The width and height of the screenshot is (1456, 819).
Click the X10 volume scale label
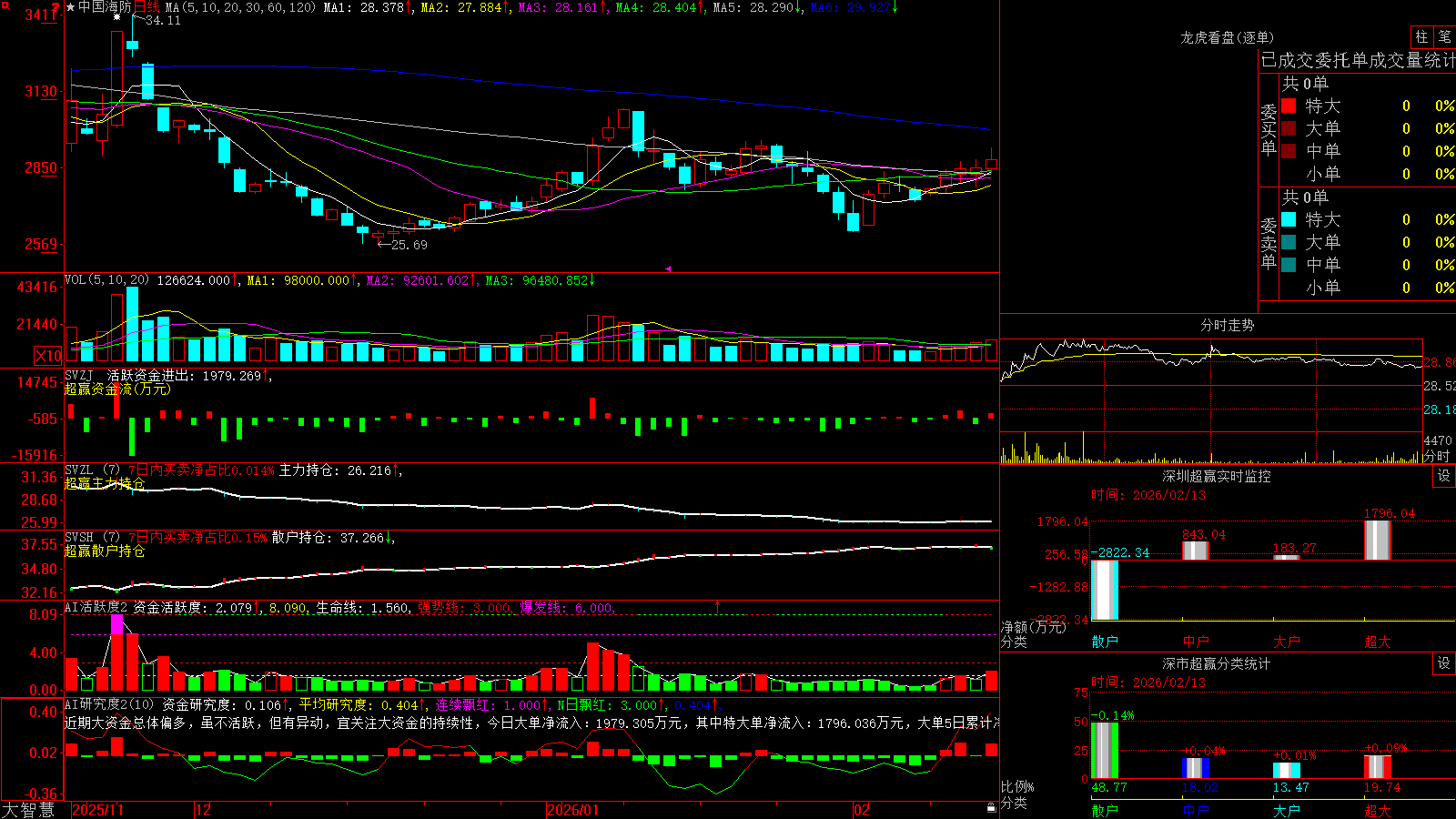(x=48, y=356)
